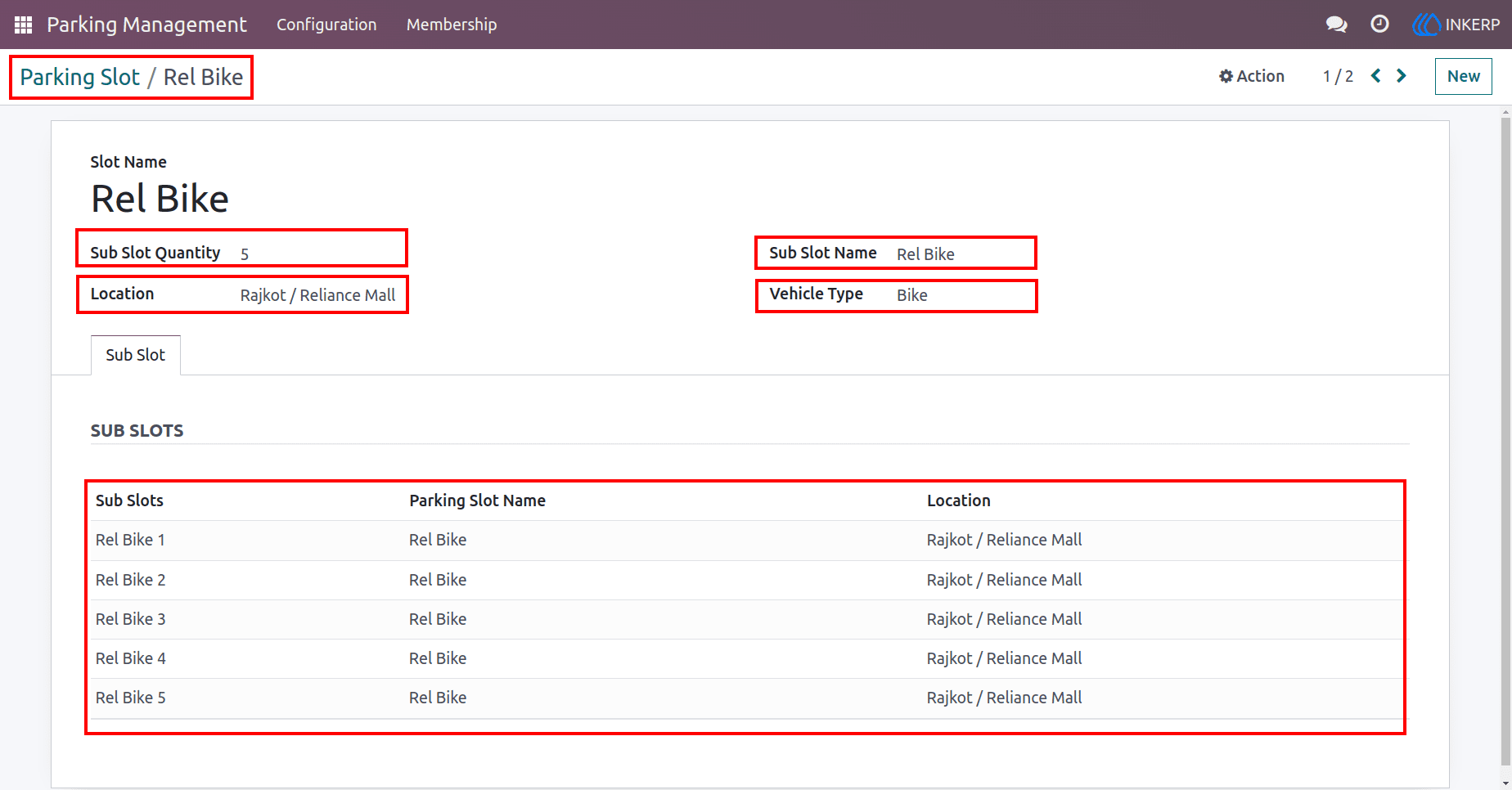Click the Parking Management app title
Image resolution: width=1512 pixels, height=790 pixels.
(x=146, y=25)
